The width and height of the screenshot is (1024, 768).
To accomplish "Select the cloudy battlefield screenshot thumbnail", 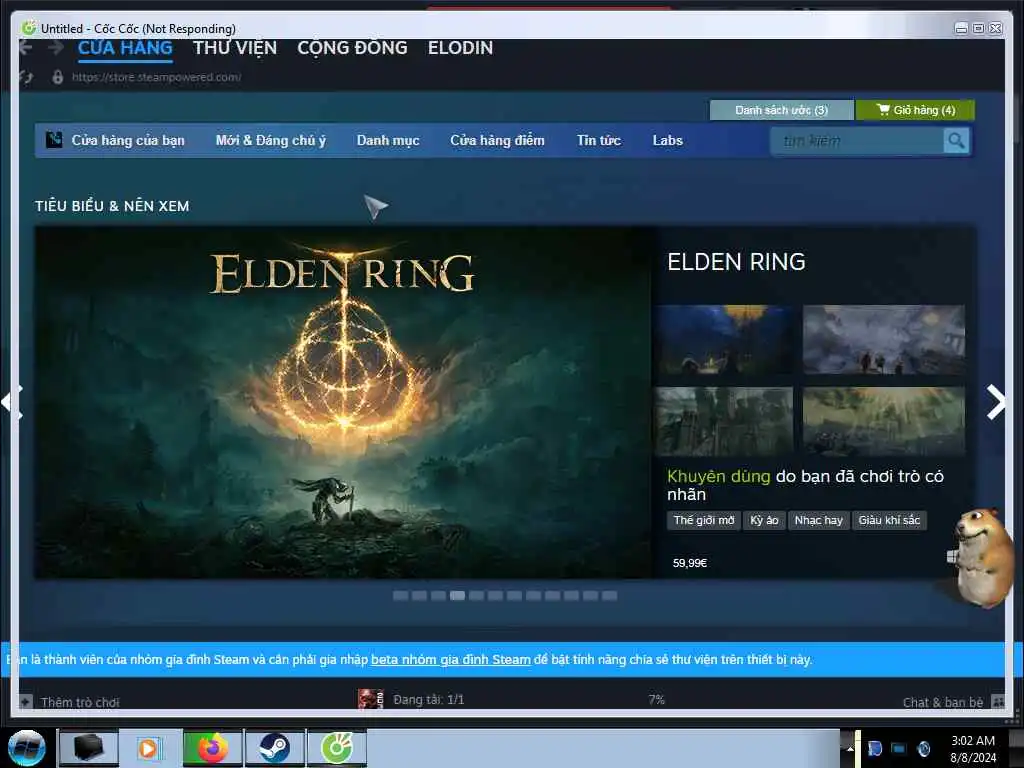I will [884, 340].
